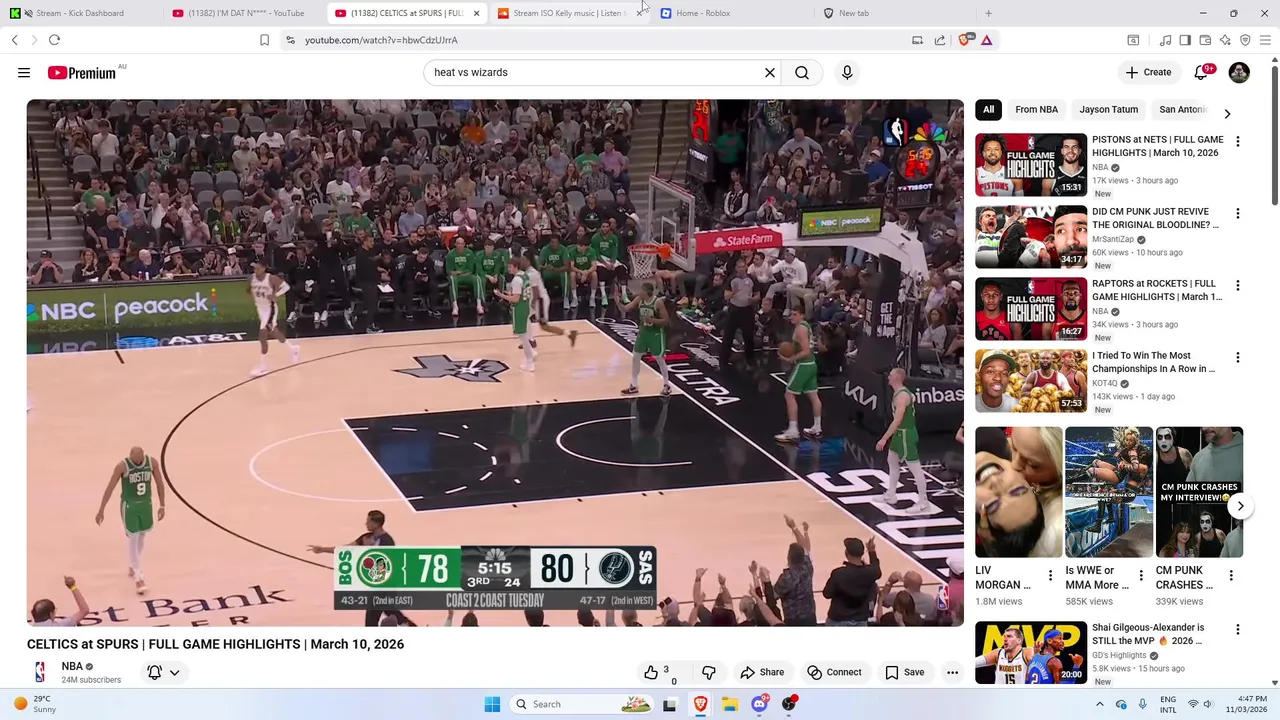The height and width of the screenshot is (720, 1280).
Task: Play the Pistons at Nets highlights thumbnail
Action: pyautogui.click(x=1031, y=164)
